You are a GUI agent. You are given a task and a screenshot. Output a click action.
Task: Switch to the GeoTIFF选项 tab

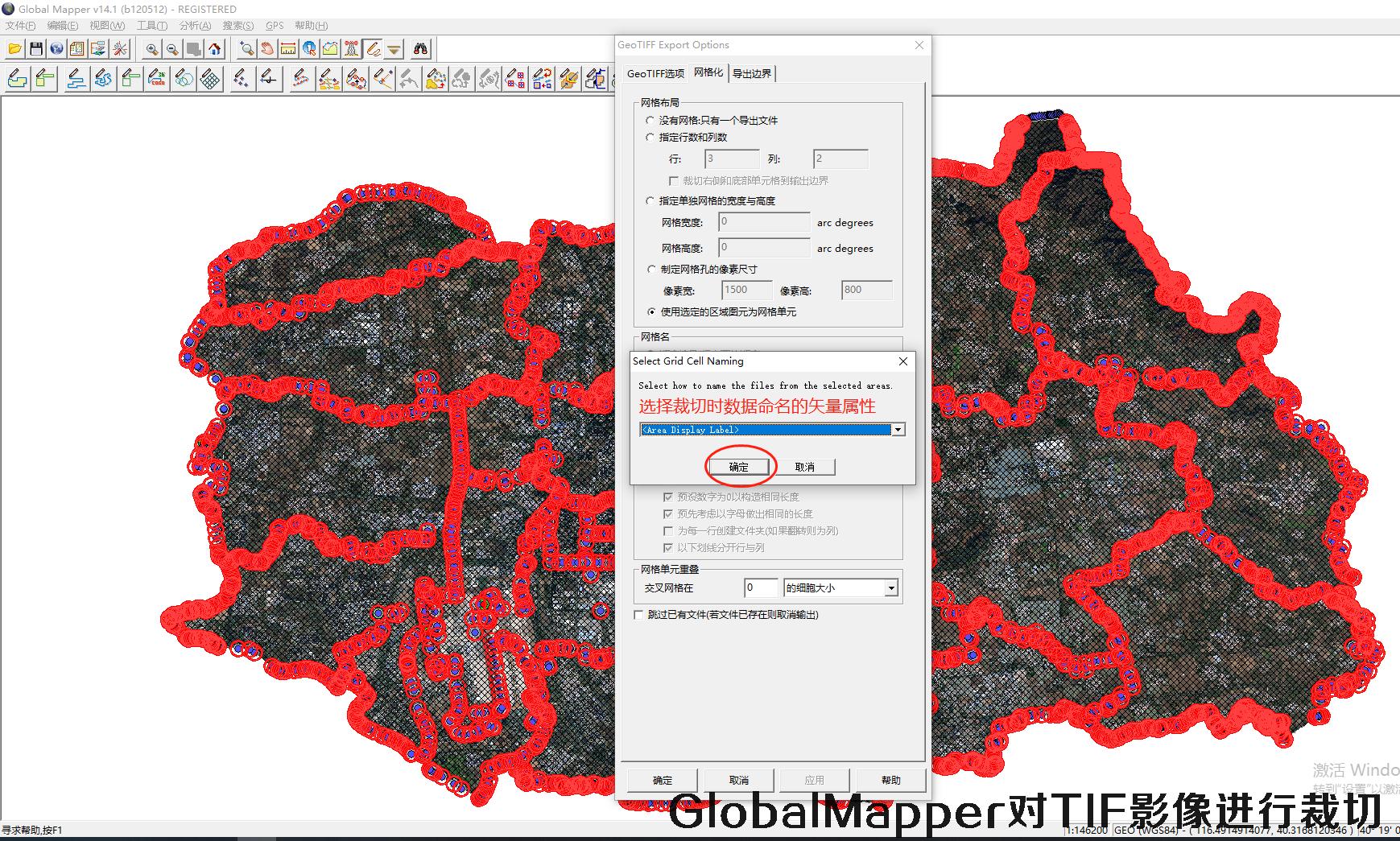coord(655,73)
